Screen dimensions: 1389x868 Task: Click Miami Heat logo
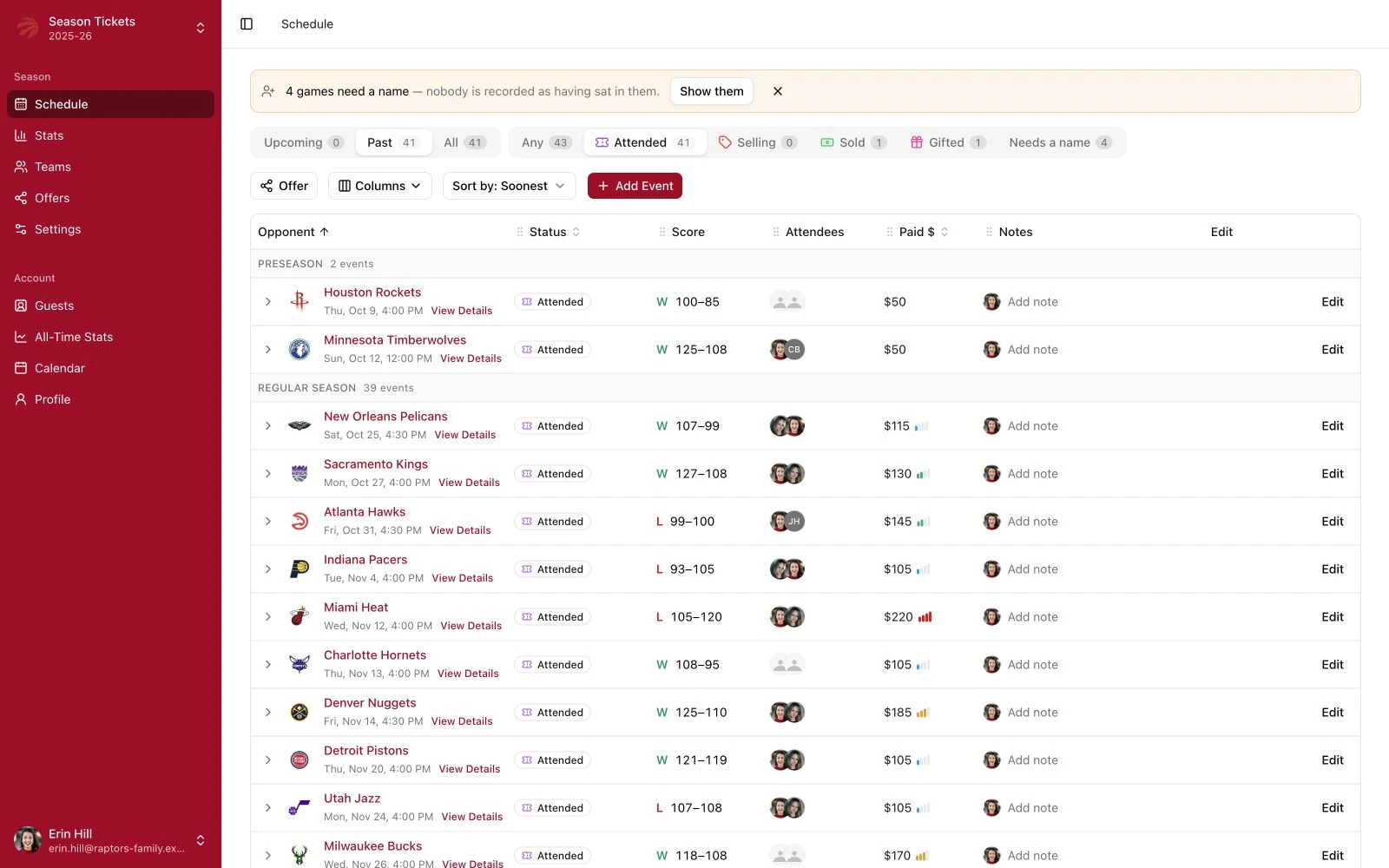[x=300, y=616]
